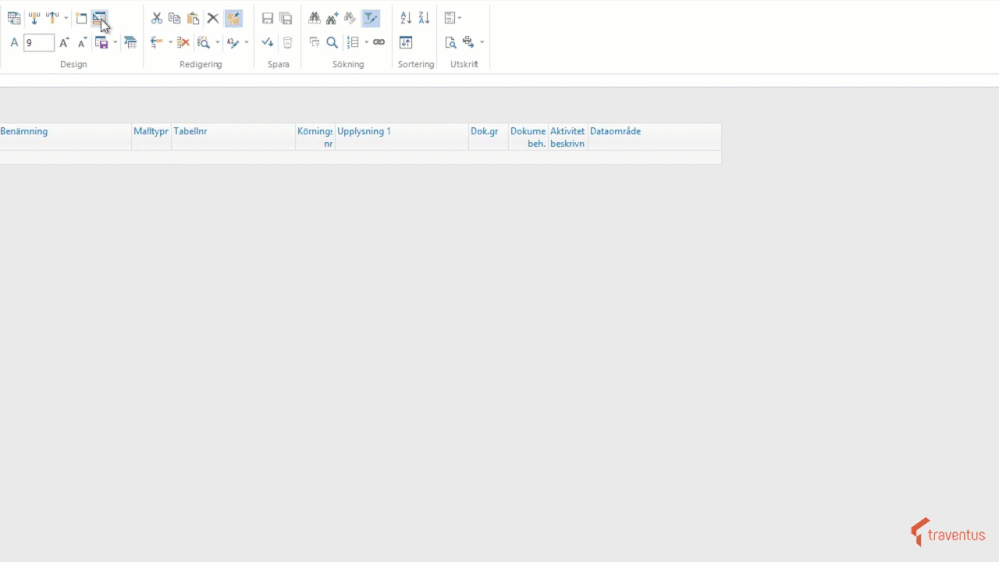Toggle the highlighted pin icon in Redigering
The image size is (999, 562).
tap(234, 18)
